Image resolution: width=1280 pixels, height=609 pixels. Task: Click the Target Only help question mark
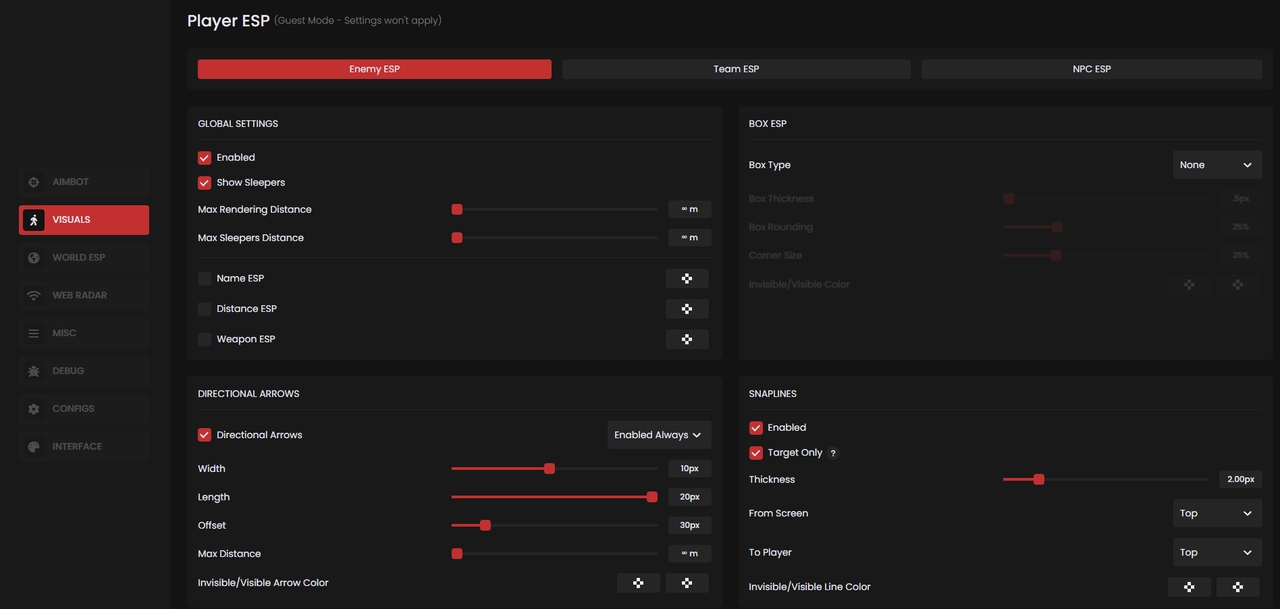coord(833,453)
